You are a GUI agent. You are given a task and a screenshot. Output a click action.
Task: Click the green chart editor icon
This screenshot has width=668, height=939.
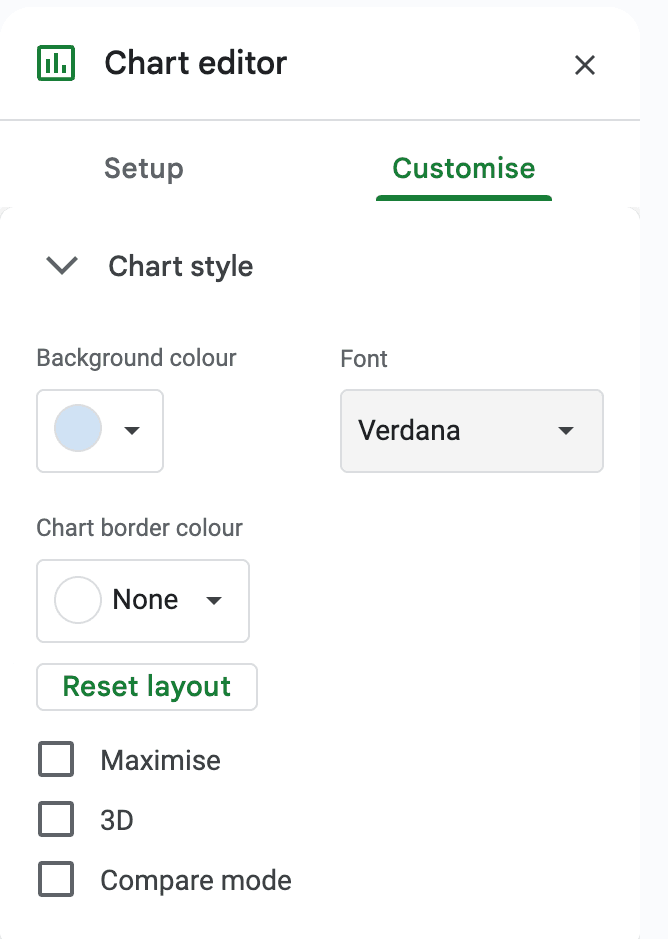(x=55, y=63)
